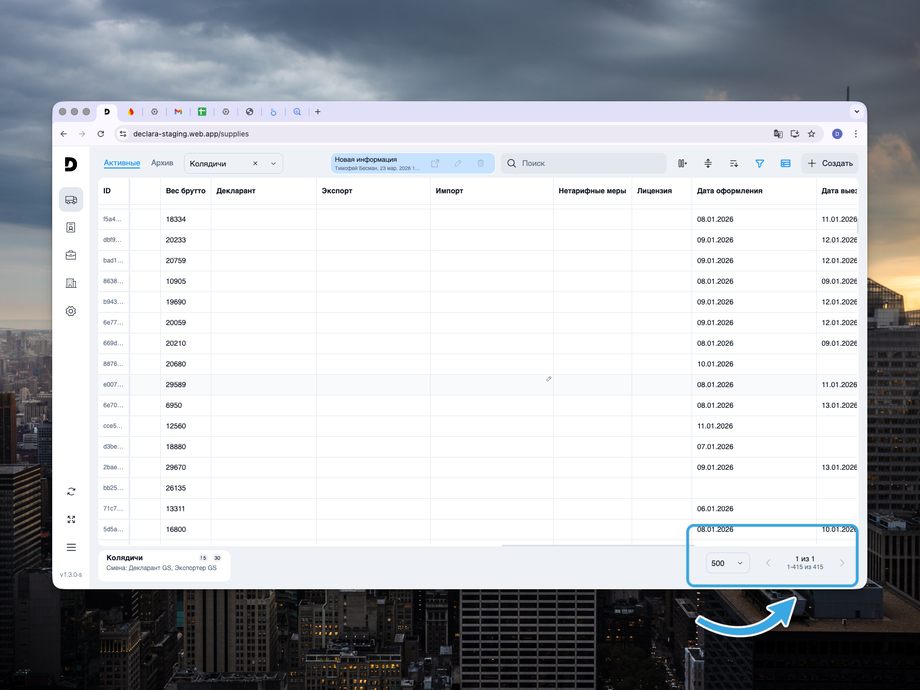Screen dimensions: 920x690
Task: Click the Создать button
Action: pyautogui.click(x=830, y=163)
